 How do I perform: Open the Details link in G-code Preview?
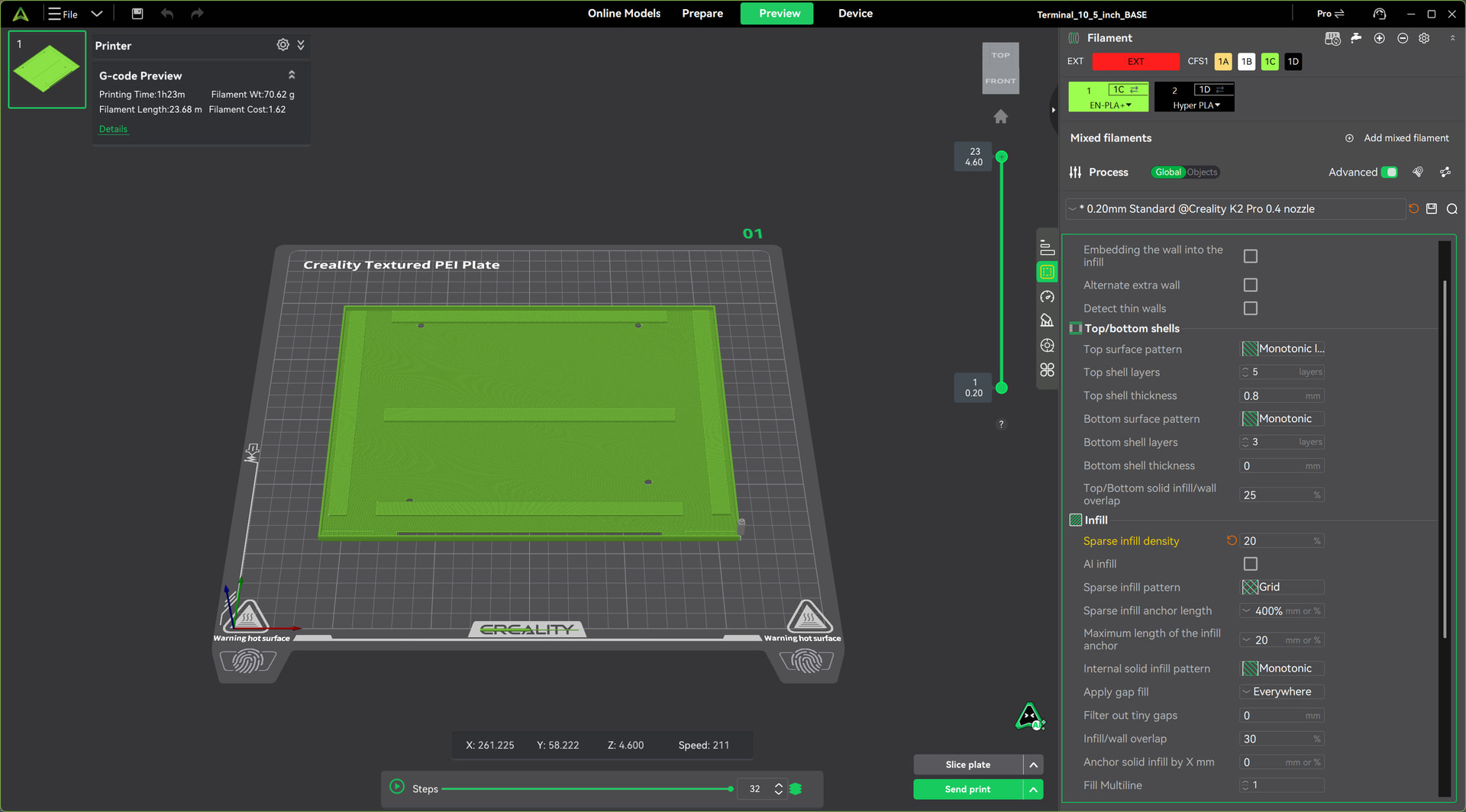coord(113,129)
